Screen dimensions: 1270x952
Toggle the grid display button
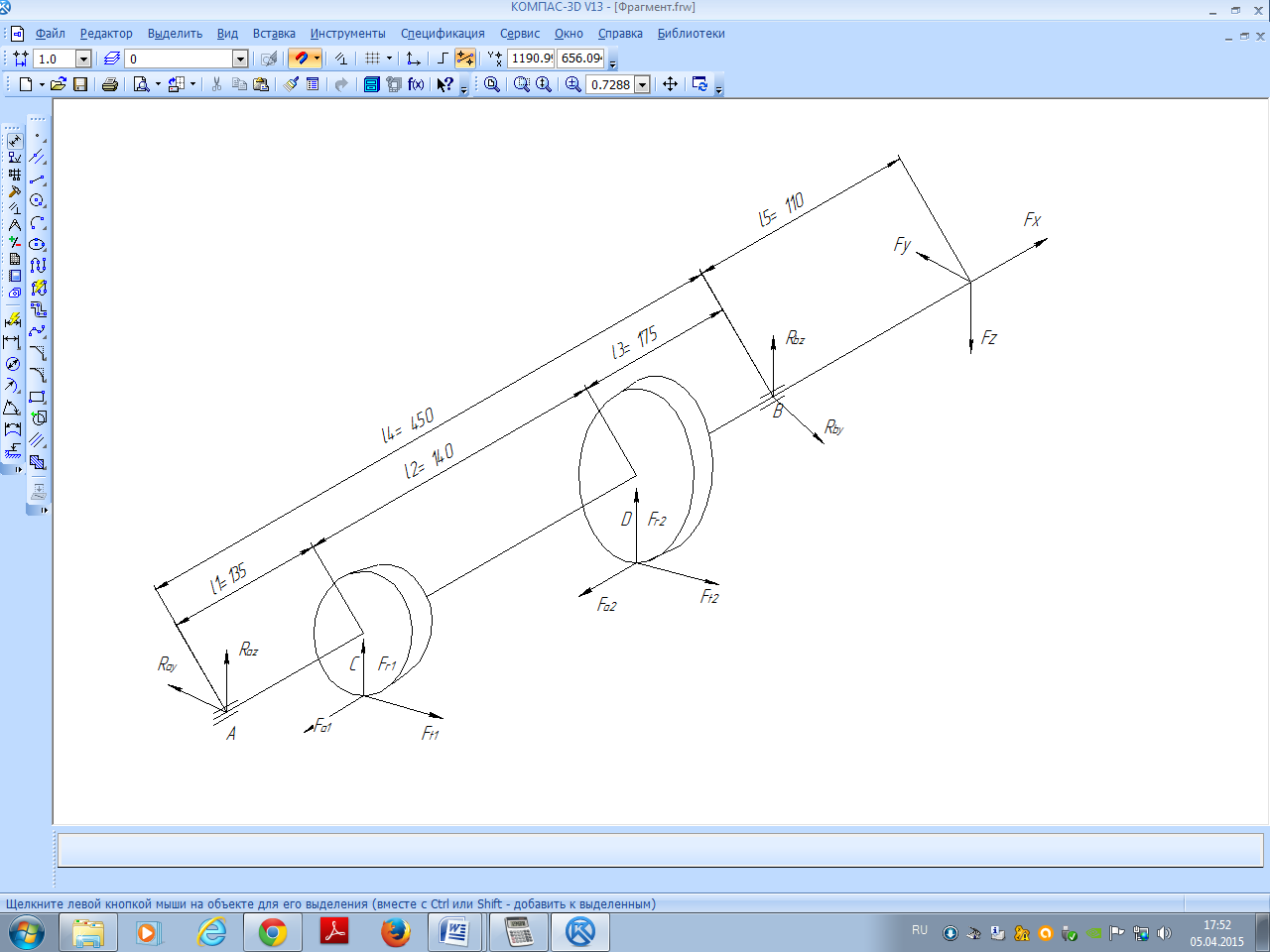point(372,59)
